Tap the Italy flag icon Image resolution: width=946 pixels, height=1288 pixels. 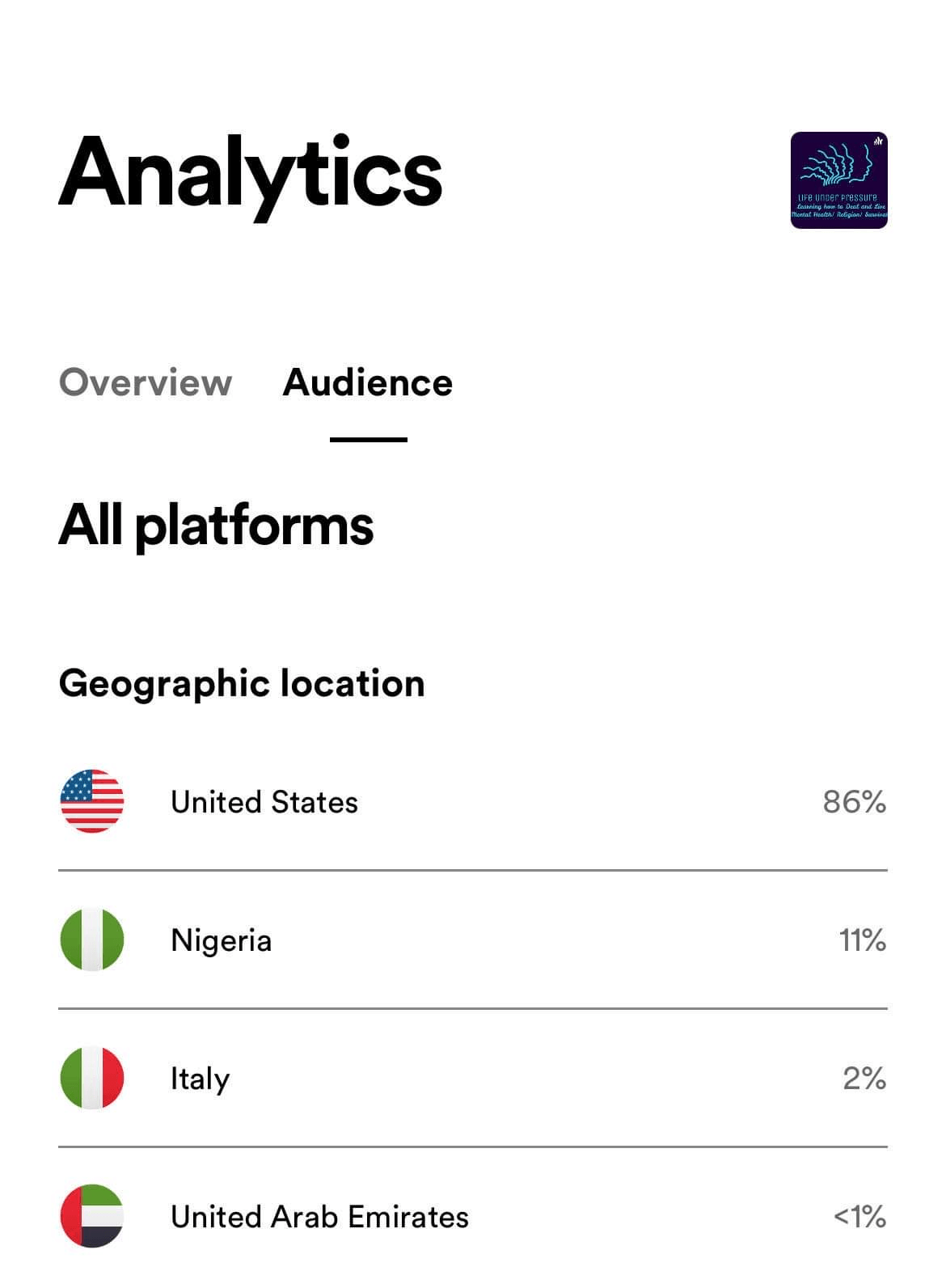tap(92, 1078)
